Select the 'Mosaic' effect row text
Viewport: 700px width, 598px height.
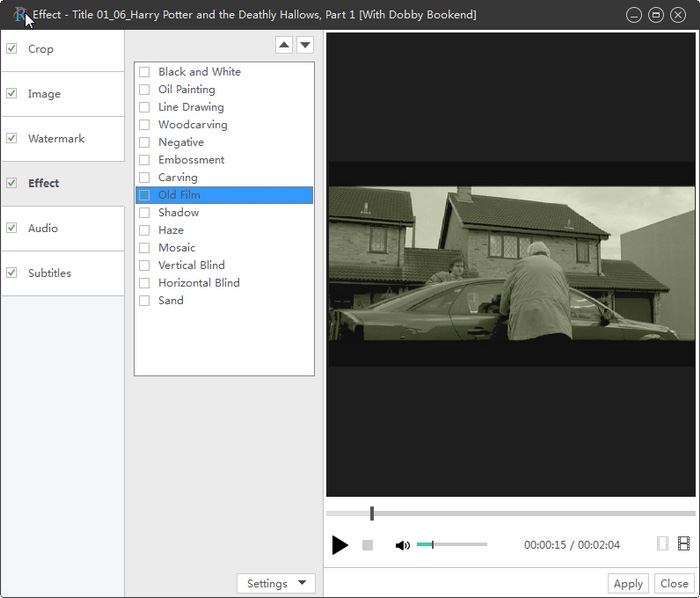(x=177, y=248)
